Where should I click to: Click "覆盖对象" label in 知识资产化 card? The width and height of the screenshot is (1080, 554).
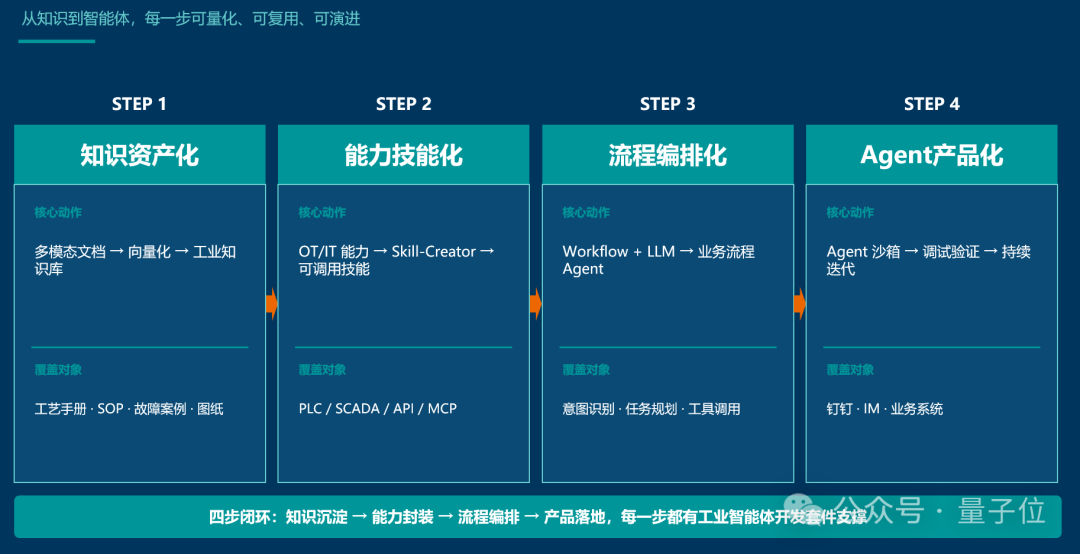pyautogui.click(x=58, y=370)
